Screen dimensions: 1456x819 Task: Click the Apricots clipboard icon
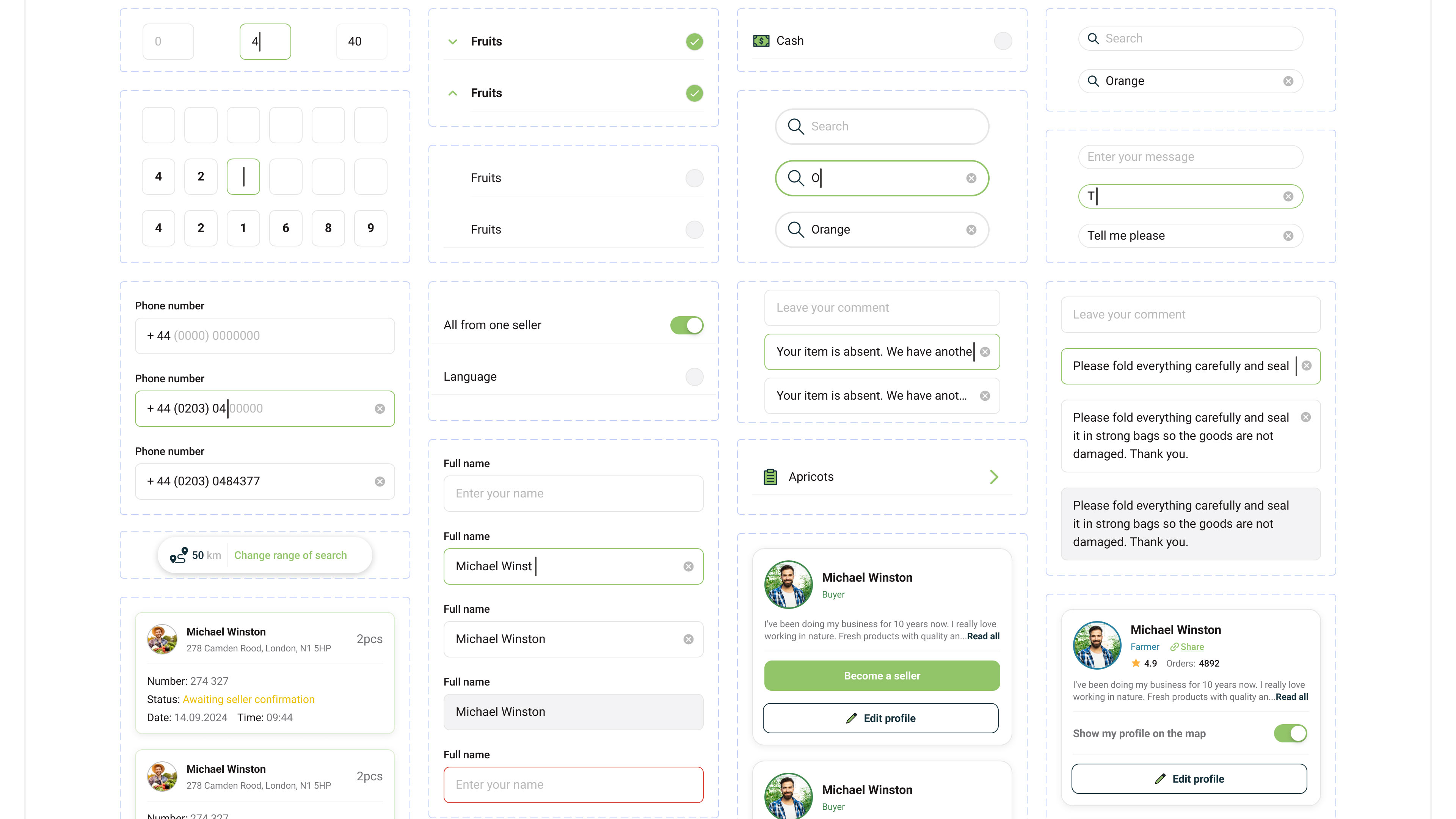770,477
